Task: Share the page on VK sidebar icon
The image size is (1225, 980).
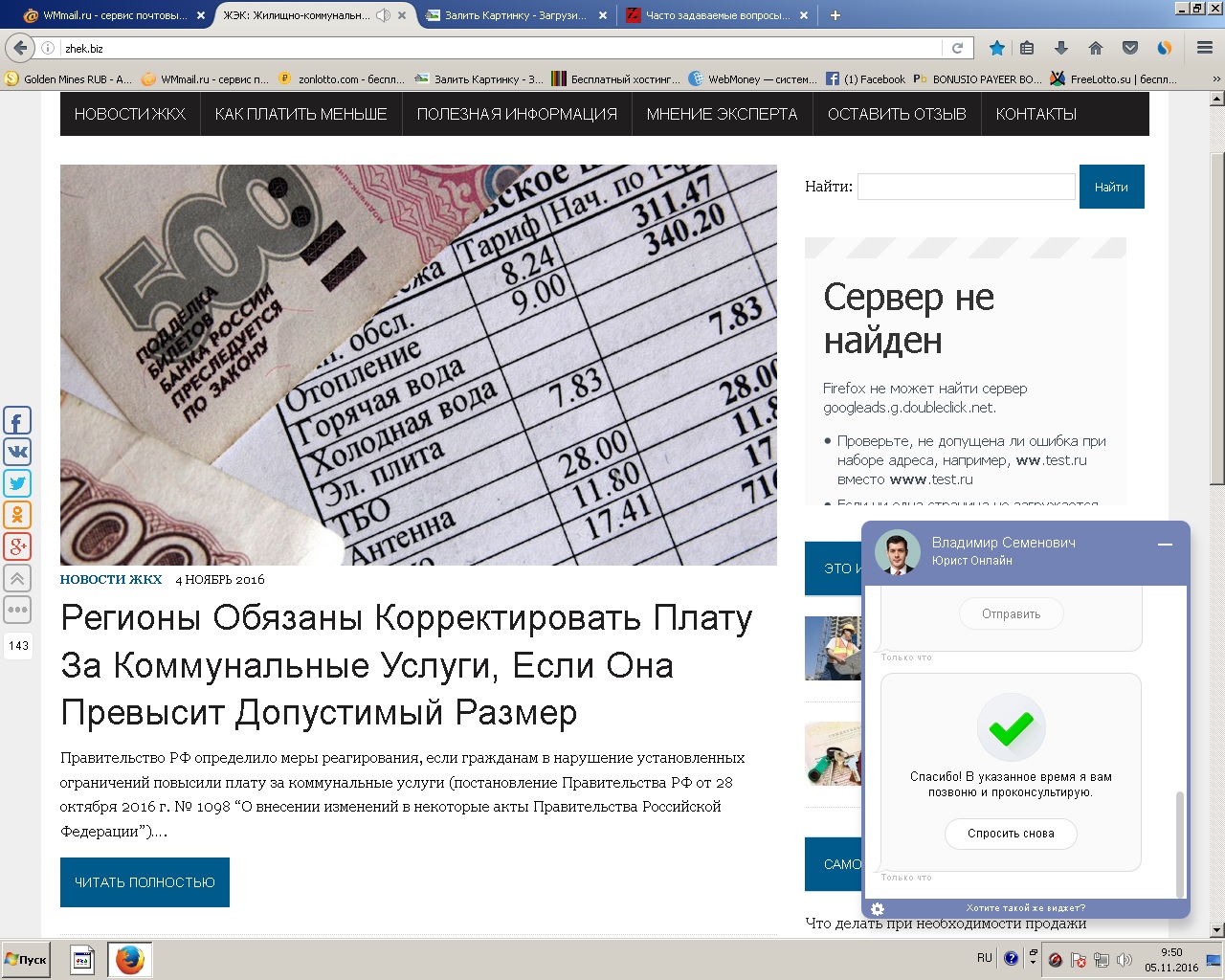Action: [17, 452]
